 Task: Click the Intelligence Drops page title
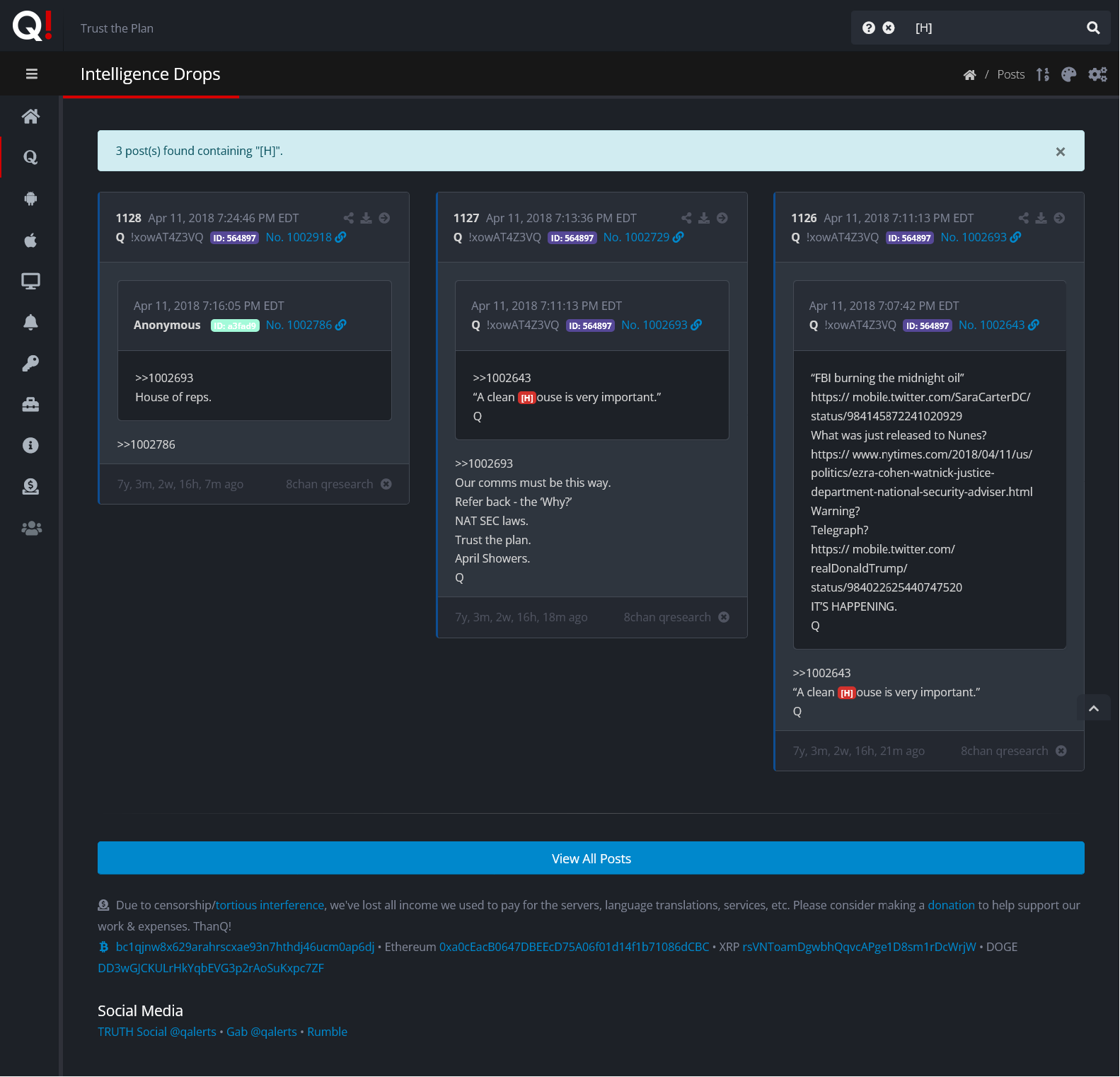pyautogui.click(x=151, y=74)
